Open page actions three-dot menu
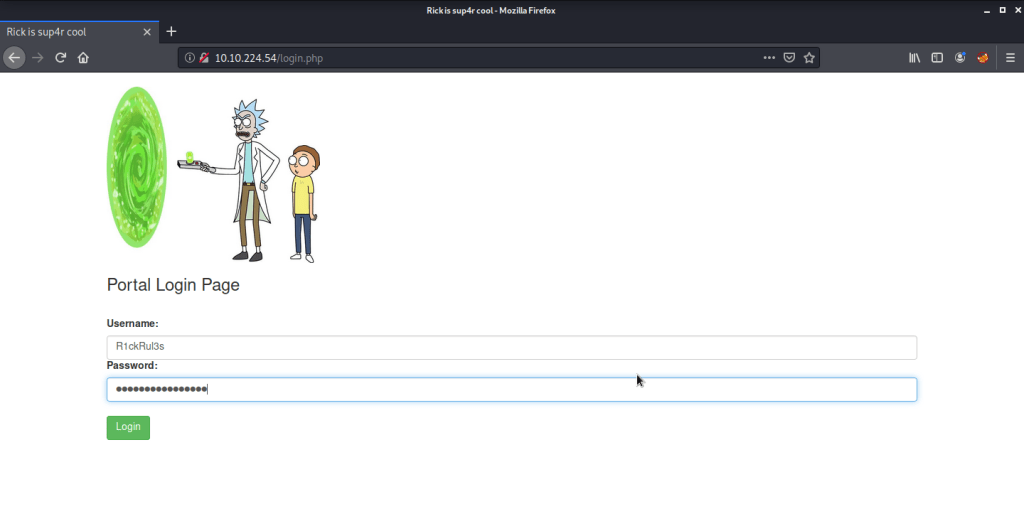Screen dimensions: 1024x531 [769, 58]
